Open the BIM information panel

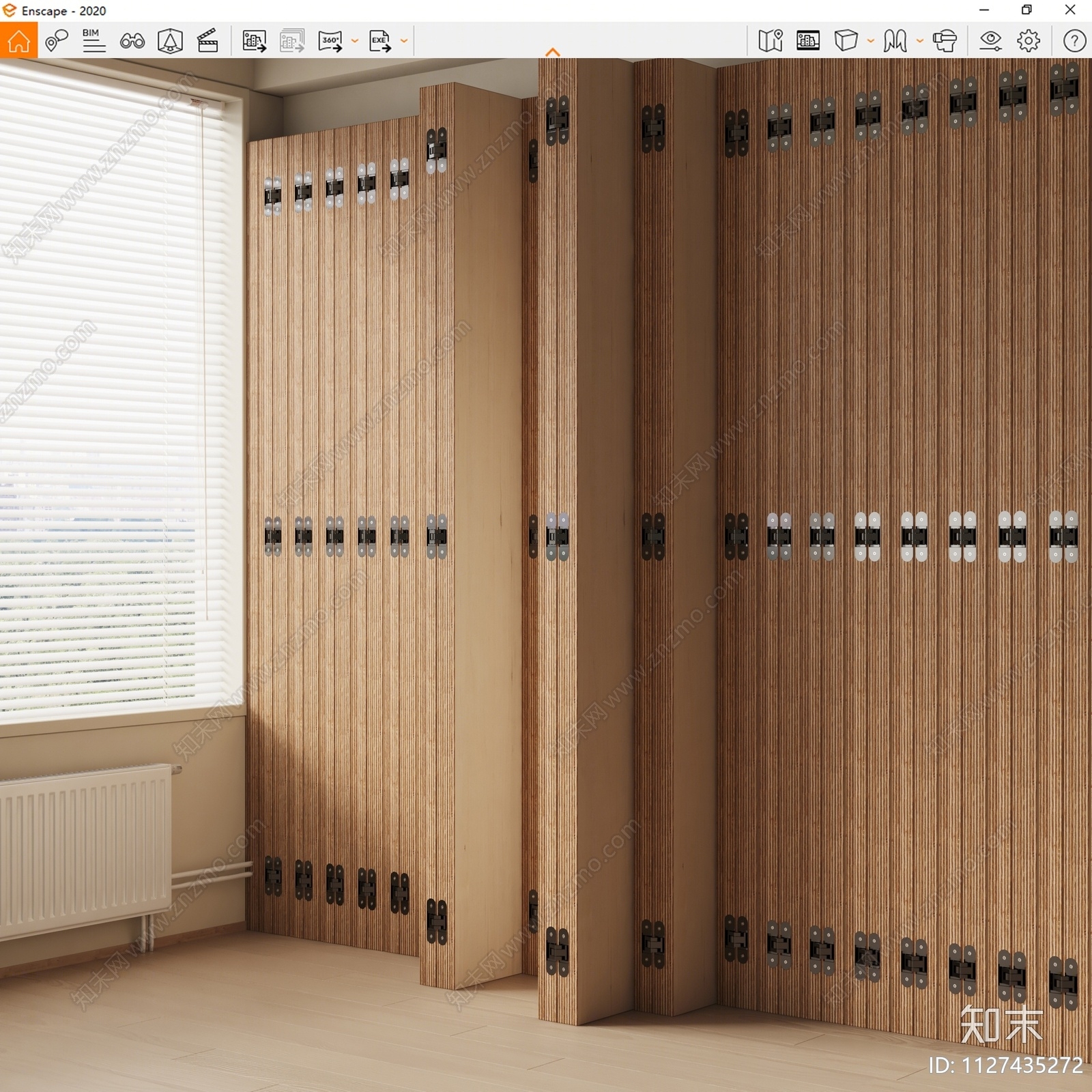pyautogui.click(x=94, y=41)
